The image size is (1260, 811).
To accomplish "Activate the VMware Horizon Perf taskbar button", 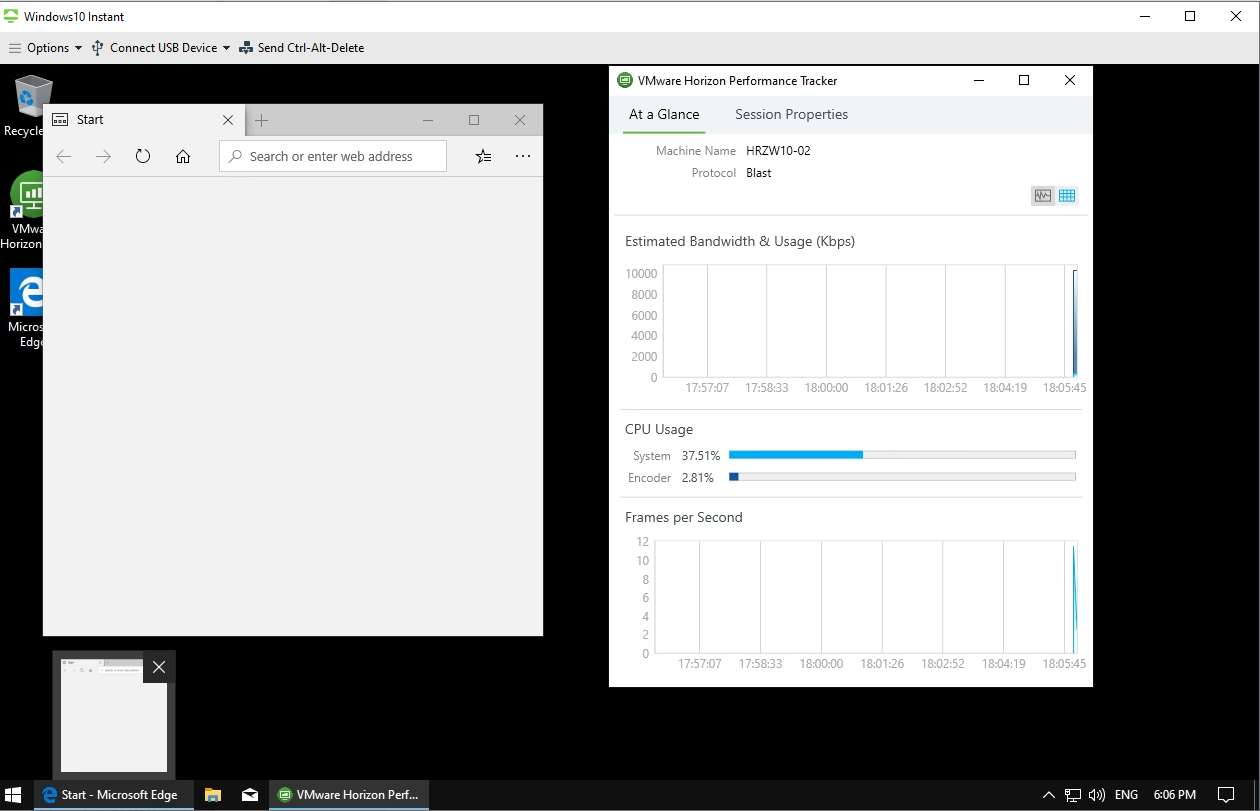I will click(x=348, y=795).
